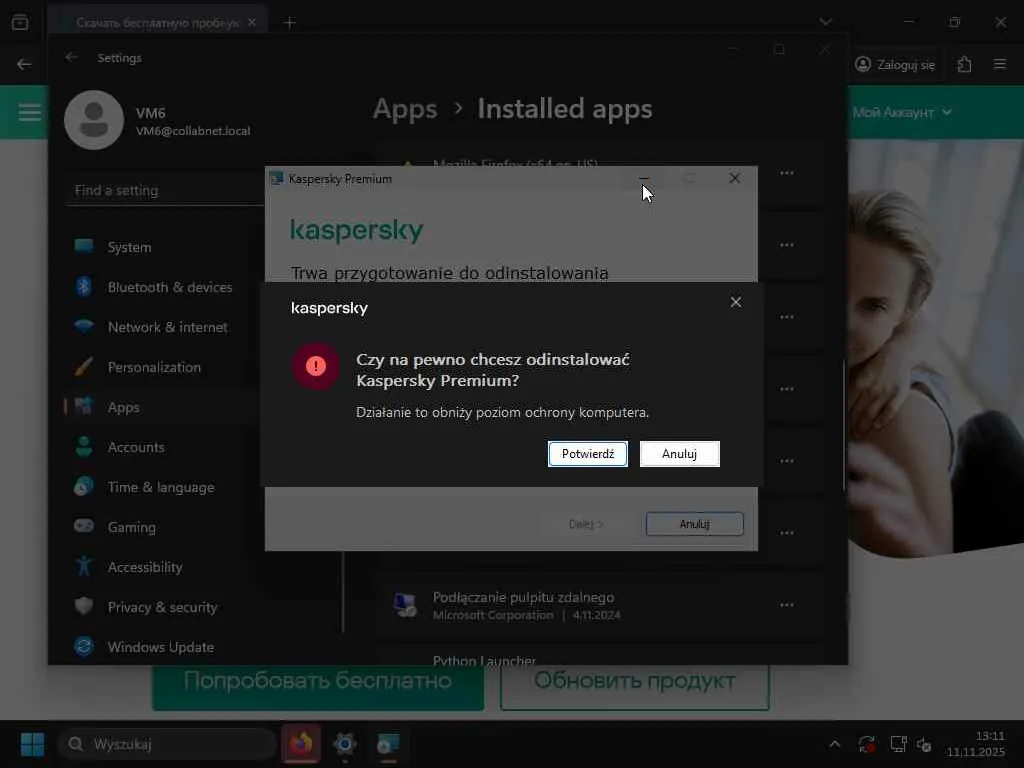Confirm uninstall with the Potwierdź button
The height and width of the screenshot is (768, 1024).
(x=587, y=454)
